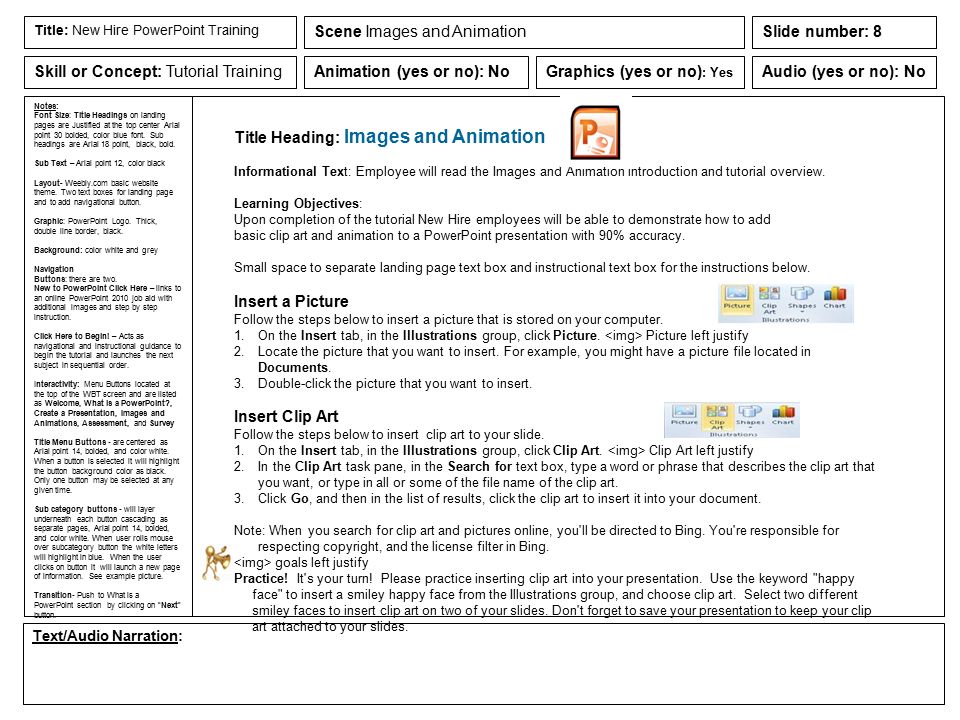
Task: Click the Scene Images and Animation box
Action: click(x=524, y=32)
